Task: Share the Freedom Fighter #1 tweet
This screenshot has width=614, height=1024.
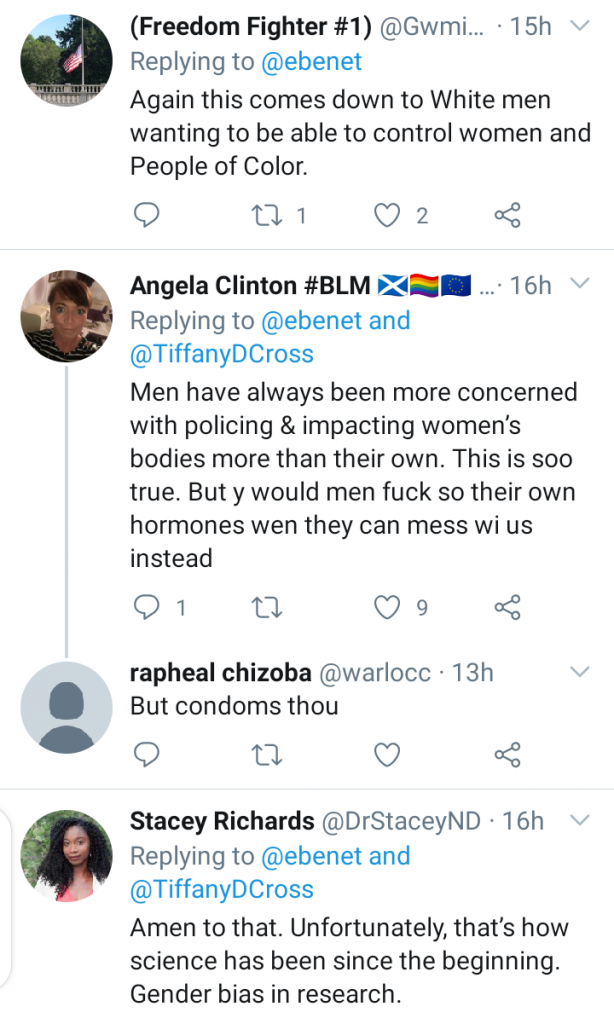Action: (507, 215)
